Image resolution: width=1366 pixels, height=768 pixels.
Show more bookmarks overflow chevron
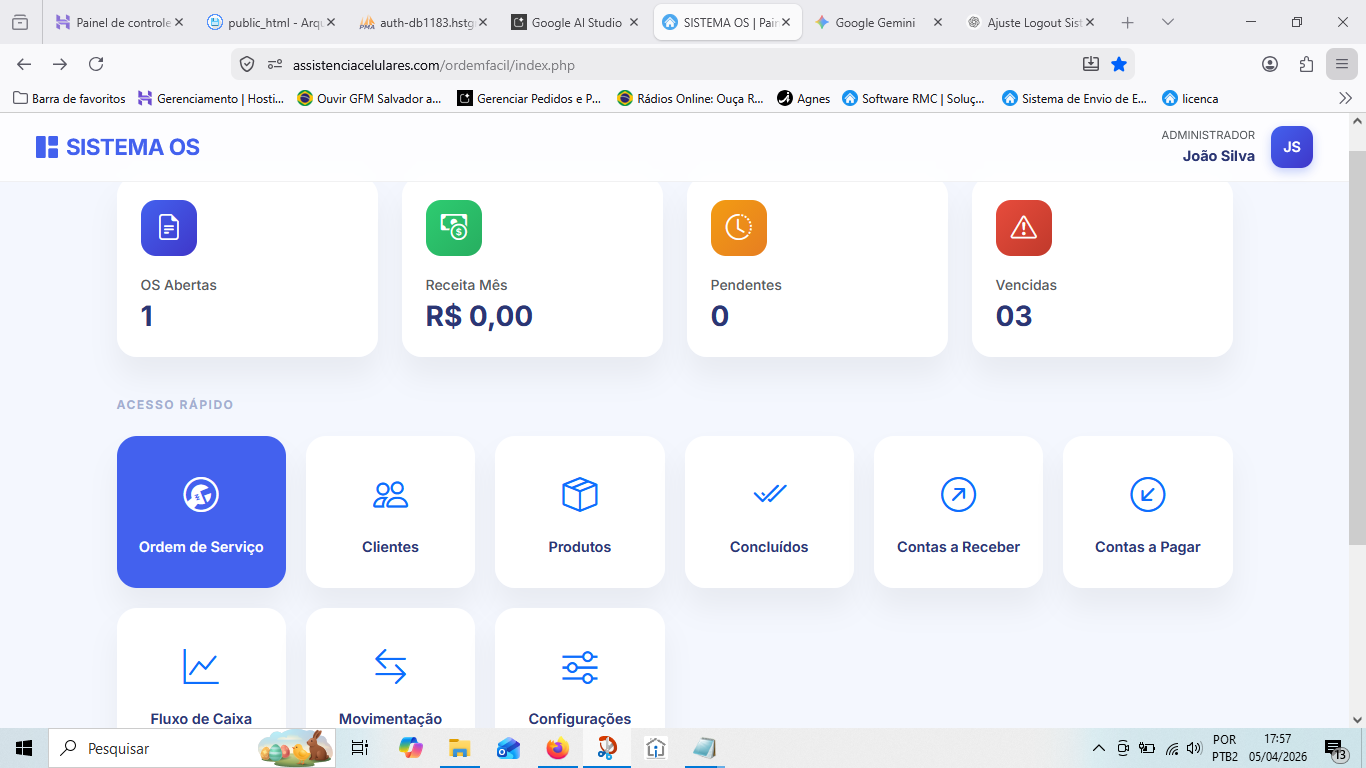pos(1345,98)
